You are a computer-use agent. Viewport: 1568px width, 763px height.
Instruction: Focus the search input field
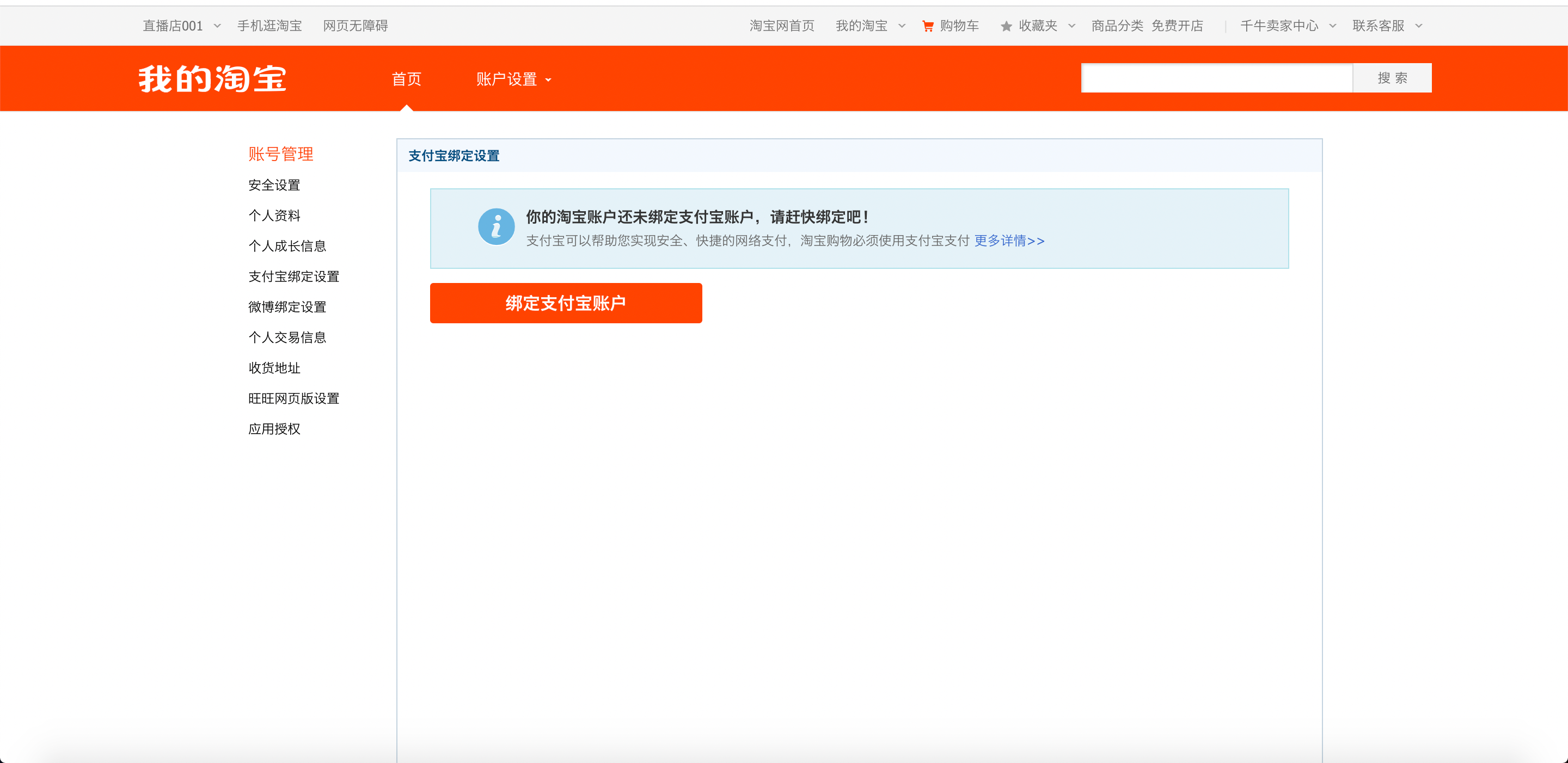(x=1216, y=78)
